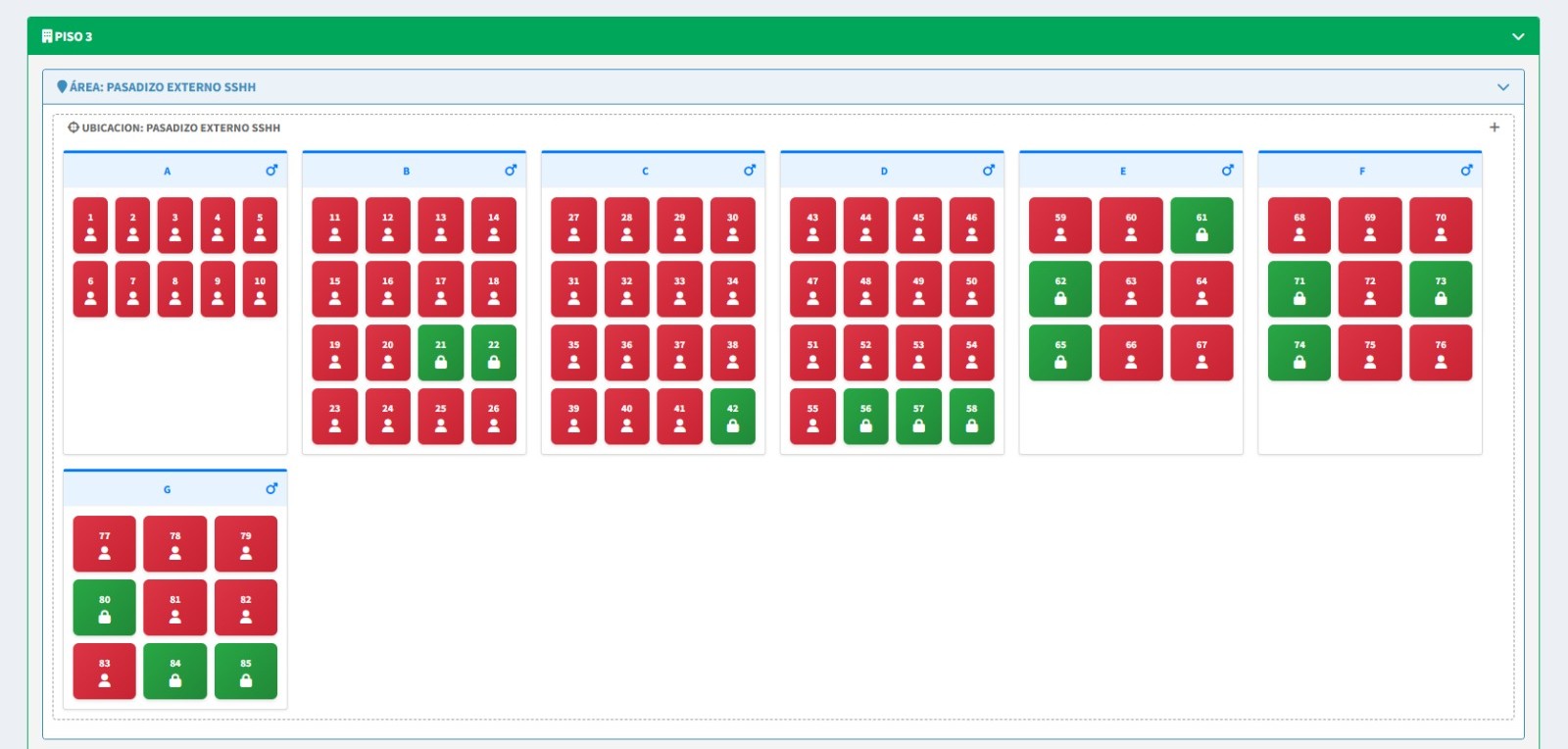Screen dimensions: 1568x749
Task: Pick available locker 74 in block F
Action: tap(1299, 353)
